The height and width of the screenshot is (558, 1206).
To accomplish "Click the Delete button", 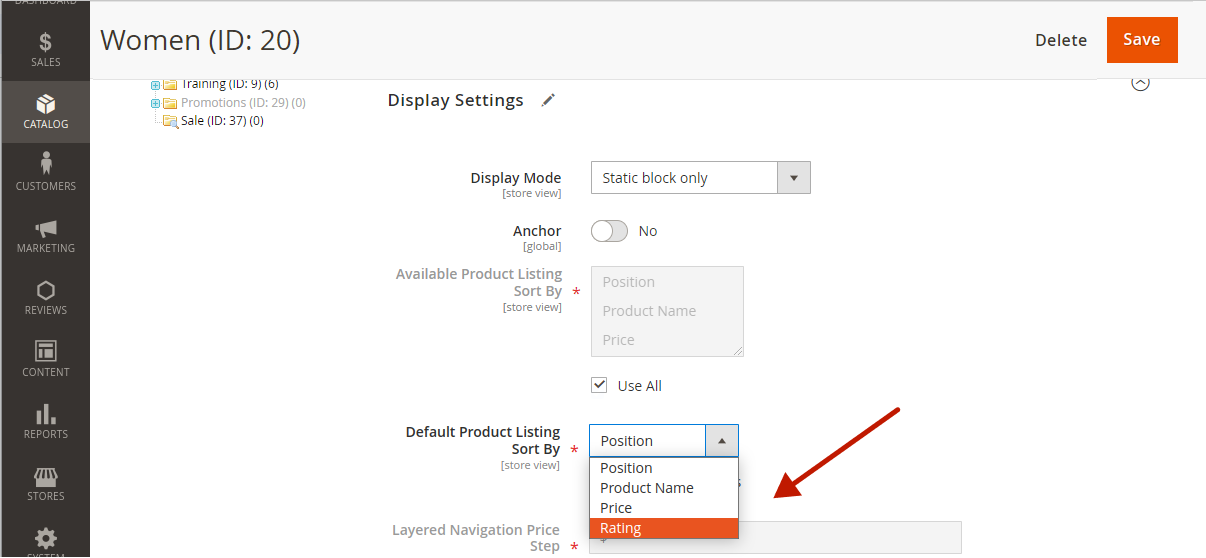I will pos(1061,40).
